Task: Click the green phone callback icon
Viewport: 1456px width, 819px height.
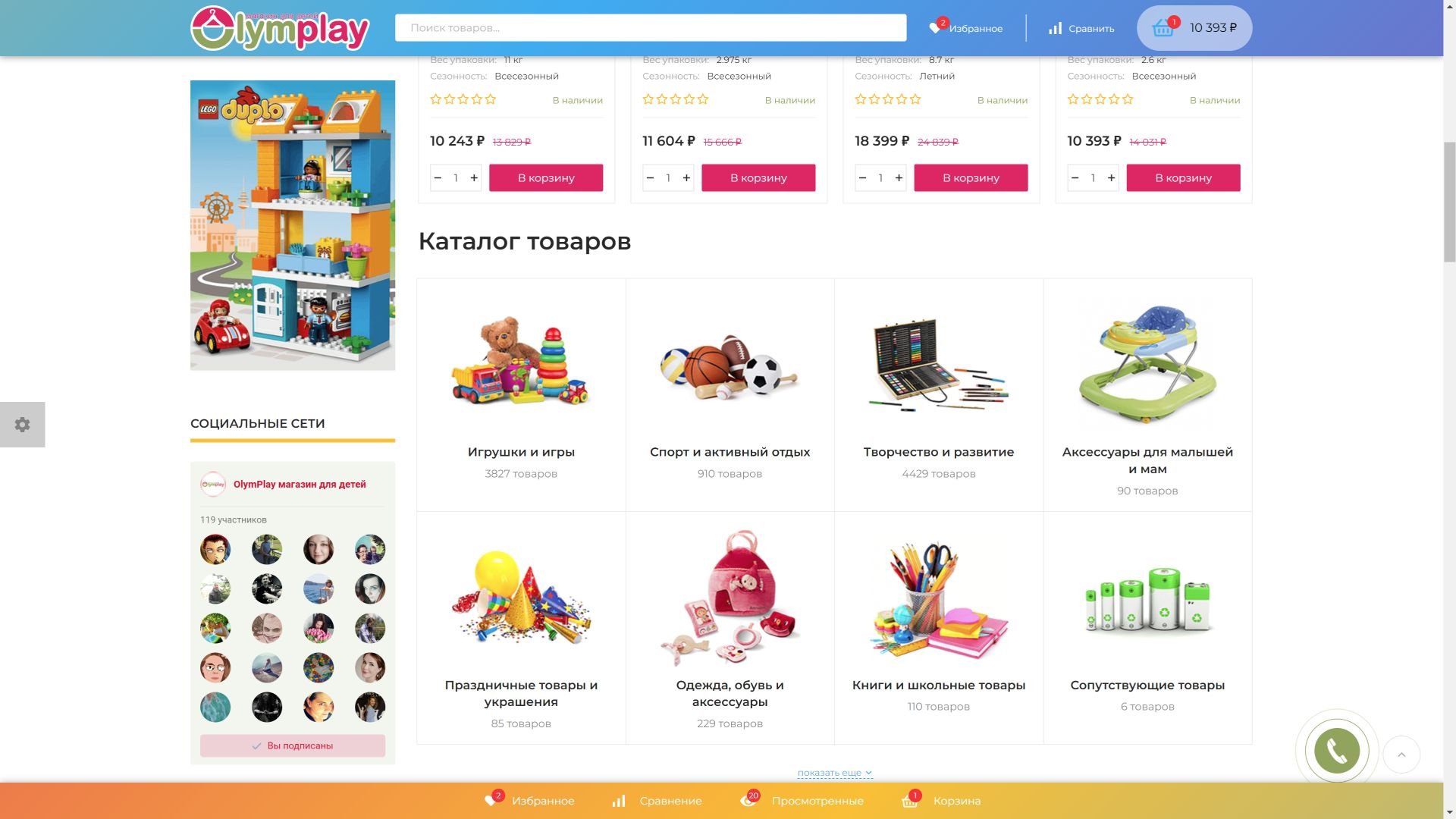Action: pos(1336,751)
